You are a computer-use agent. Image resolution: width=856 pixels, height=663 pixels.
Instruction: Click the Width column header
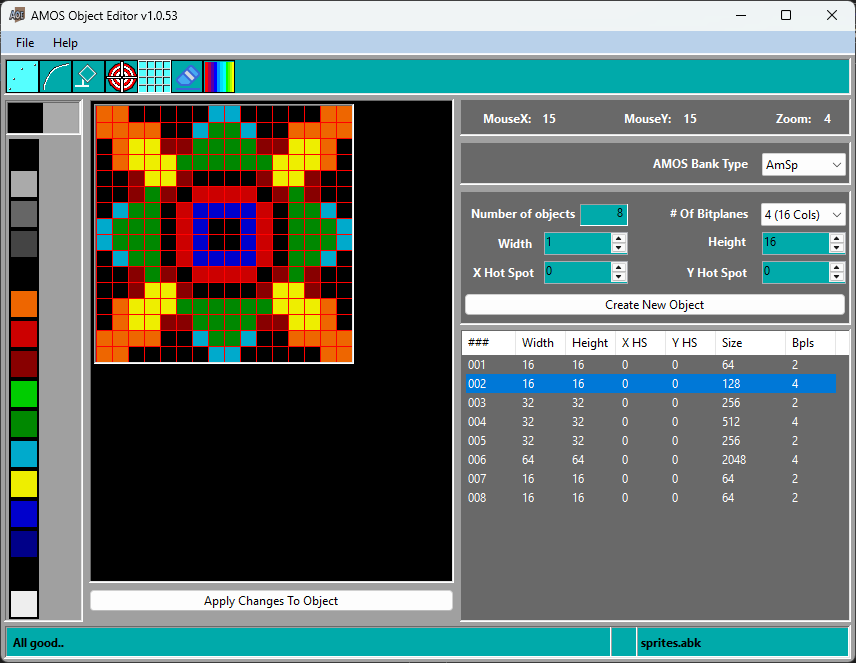[540, 343]
